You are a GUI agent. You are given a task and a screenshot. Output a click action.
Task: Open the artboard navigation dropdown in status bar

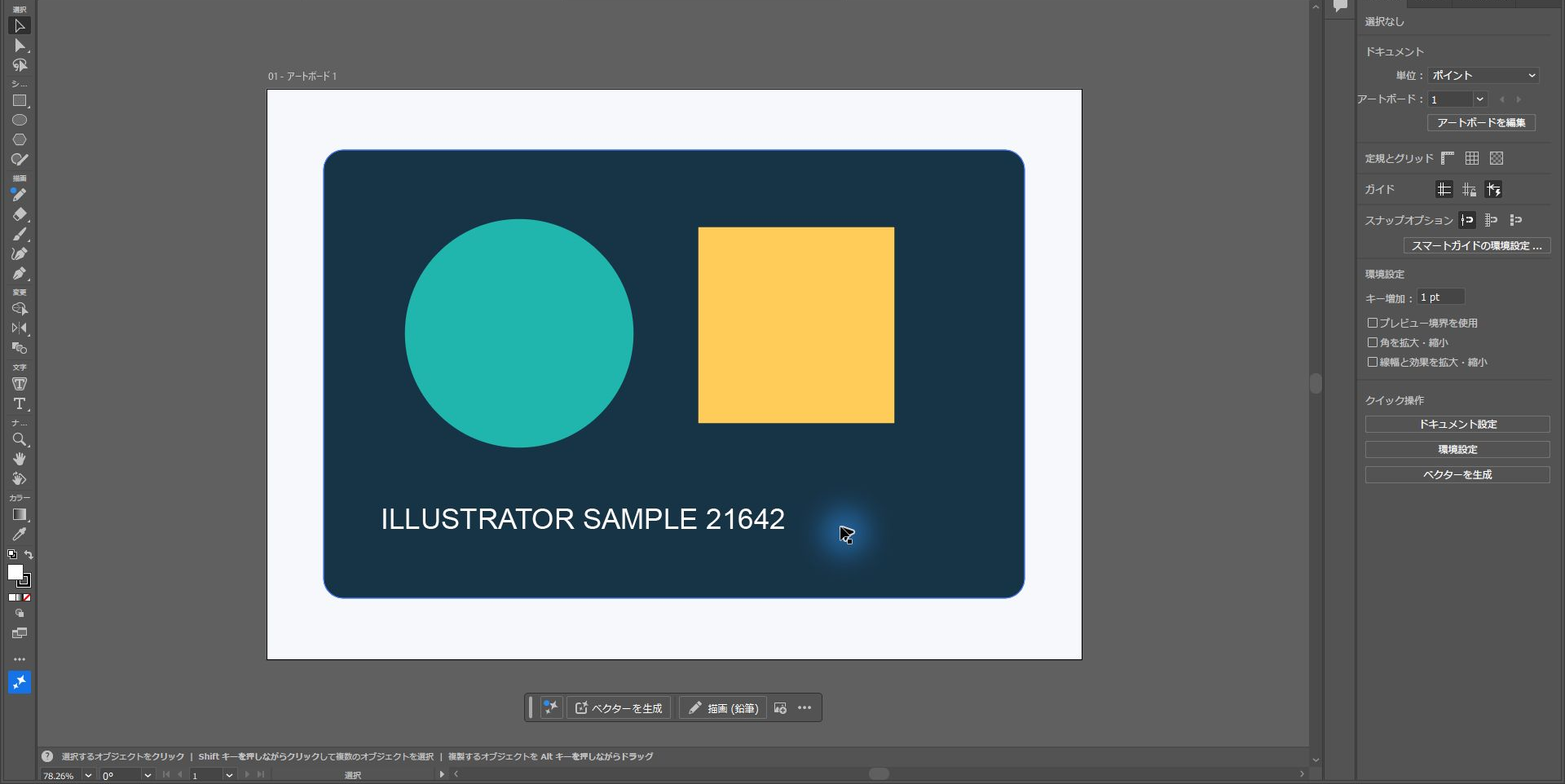pyautogui.click(x=229, y=775)
